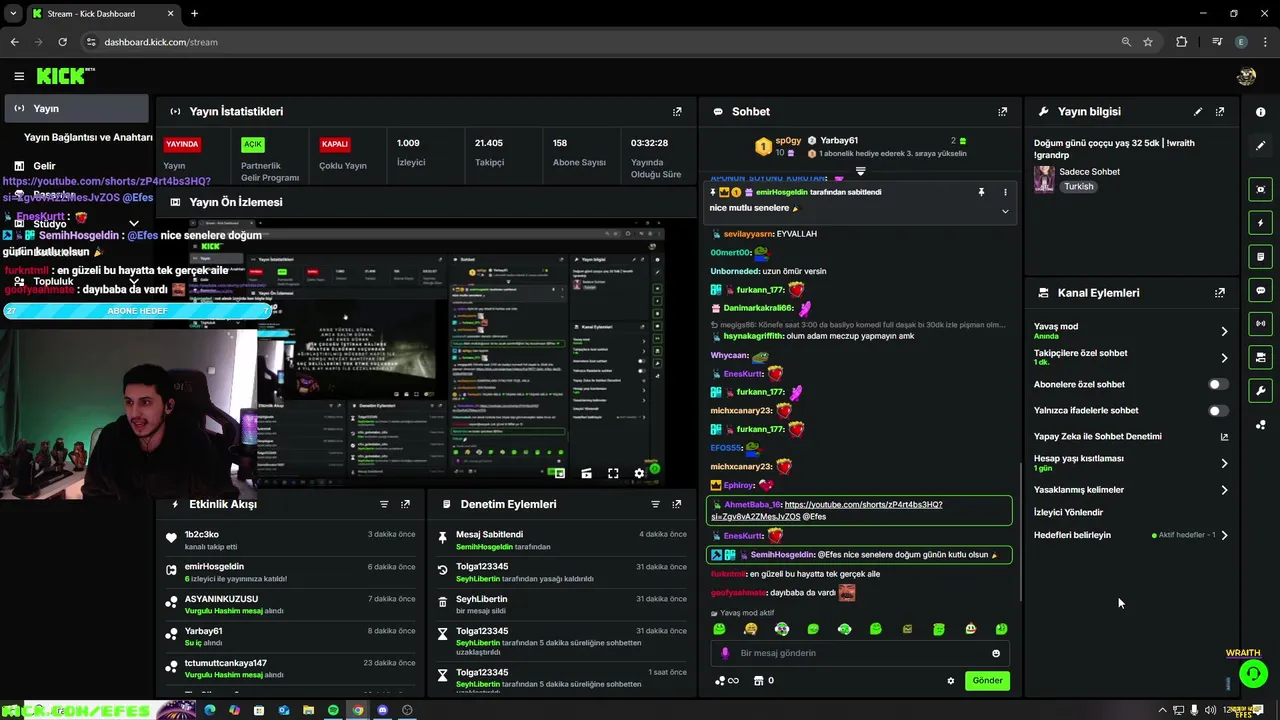Click the chat panel scrollbar

coord(1020,530)
